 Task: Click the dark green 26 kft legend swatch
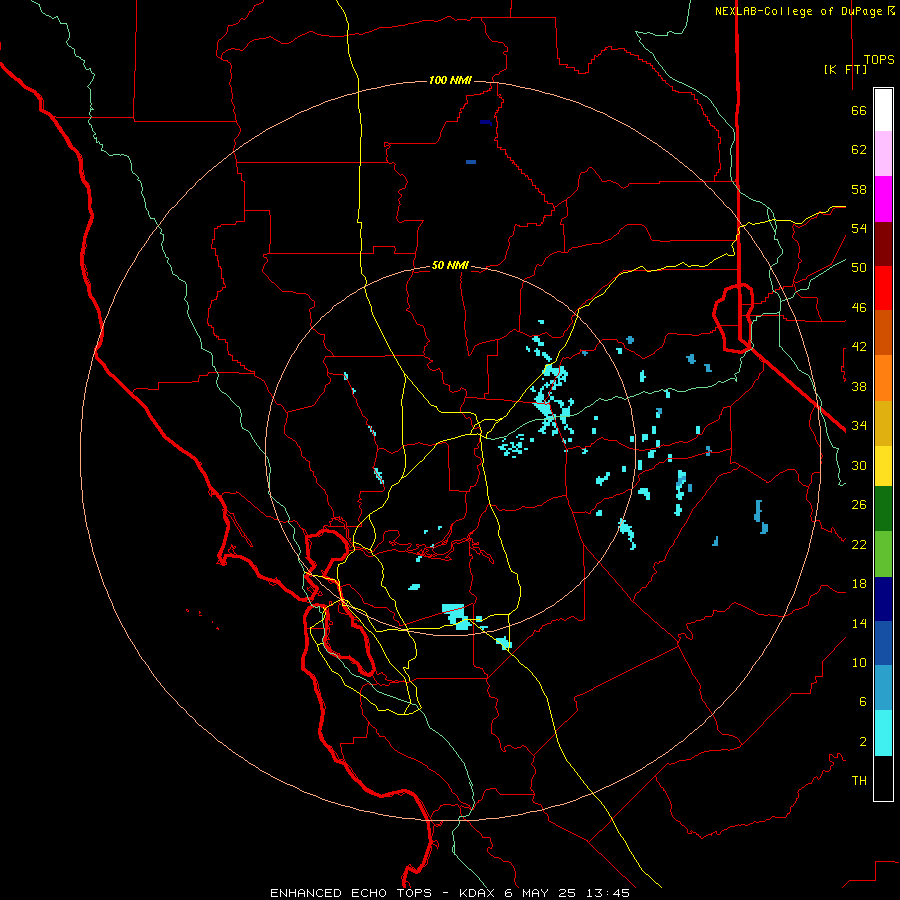(883, 509)
